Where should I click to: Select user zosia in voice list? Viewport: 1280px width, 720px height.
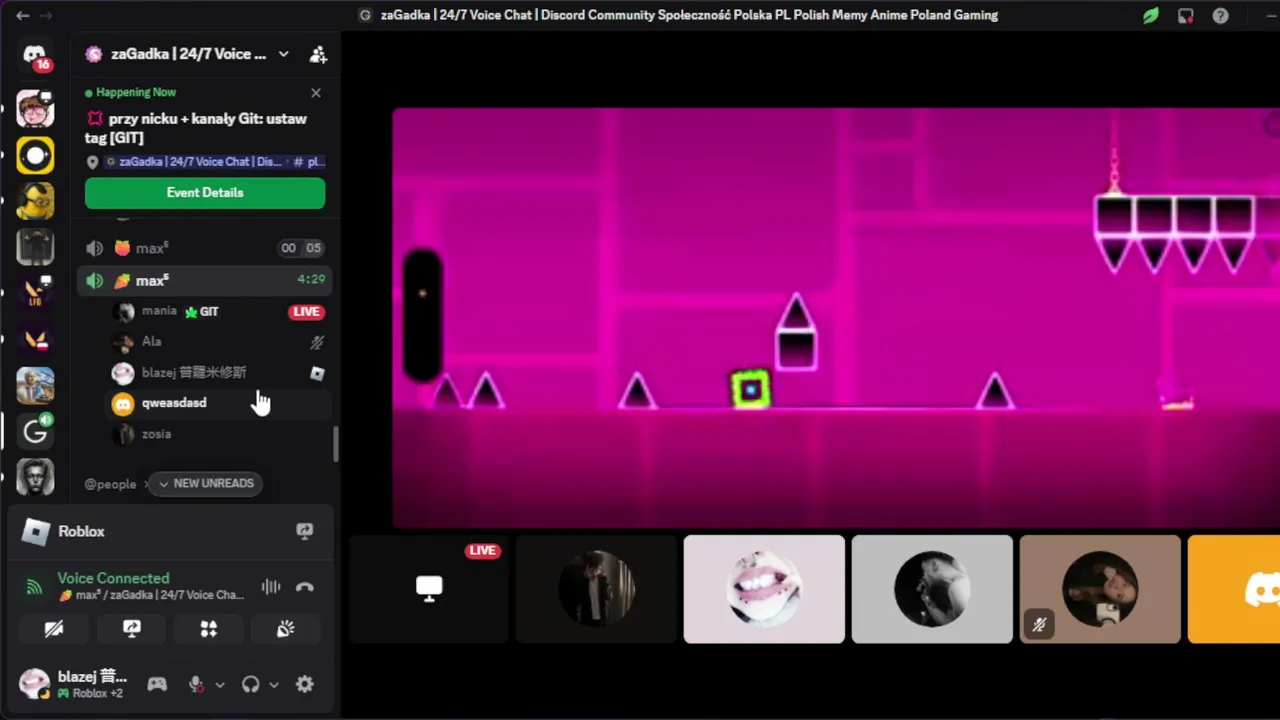[x=218, y=434]
